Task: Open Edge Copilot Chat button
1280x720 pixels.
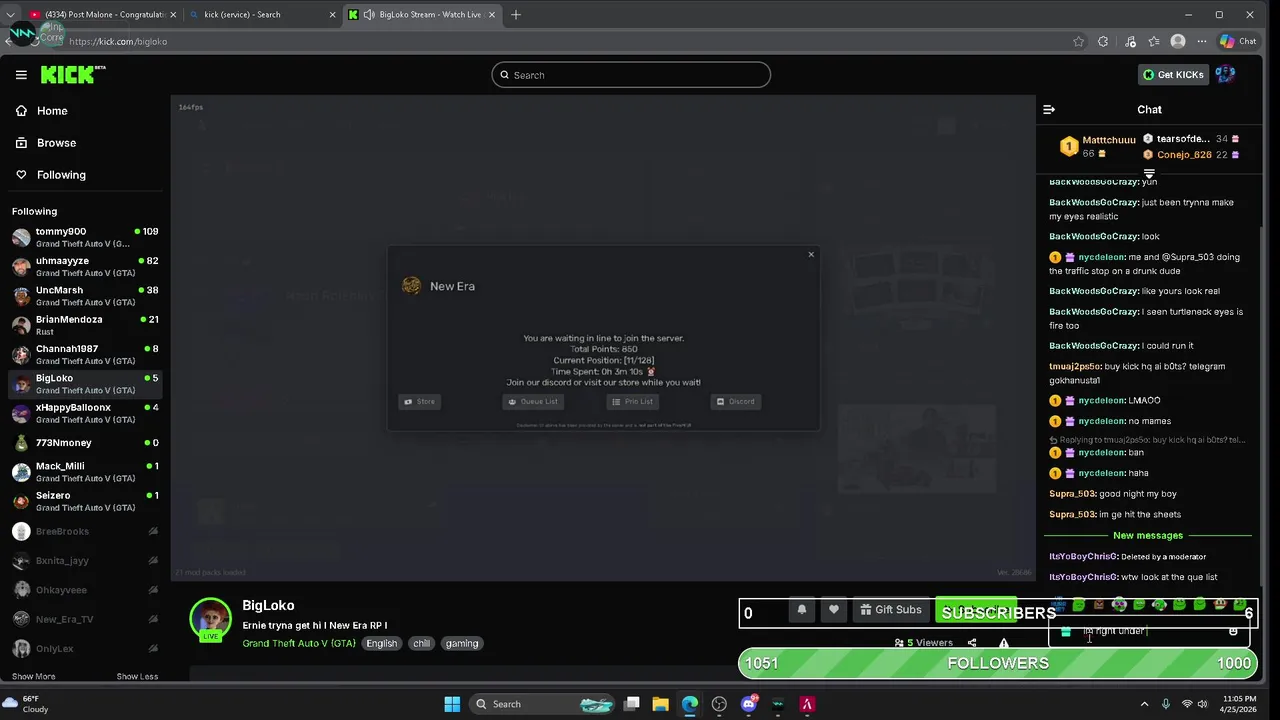Action: pos(1238,41)
